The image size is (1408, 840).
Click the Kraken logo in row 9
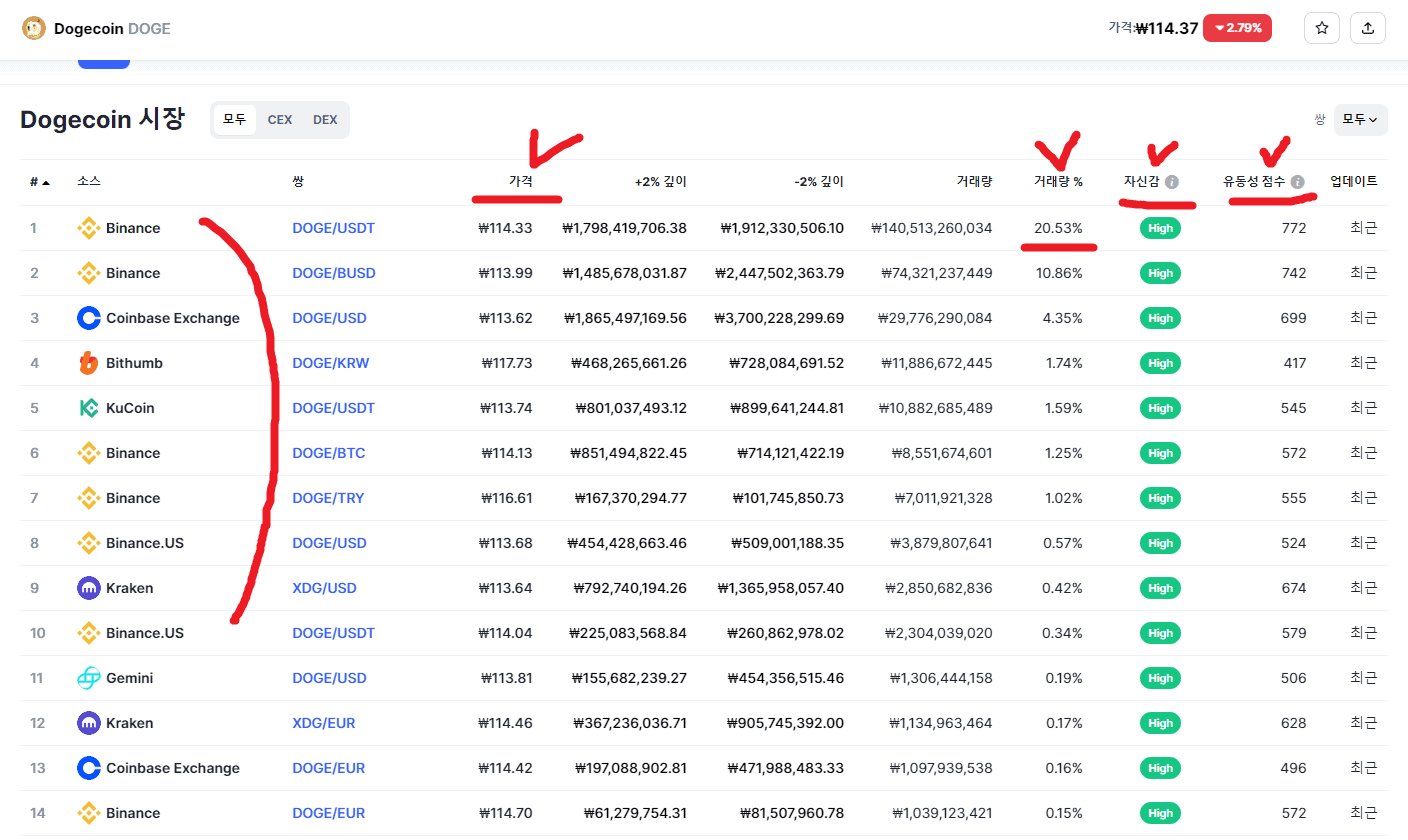click(x=89, y=588)
